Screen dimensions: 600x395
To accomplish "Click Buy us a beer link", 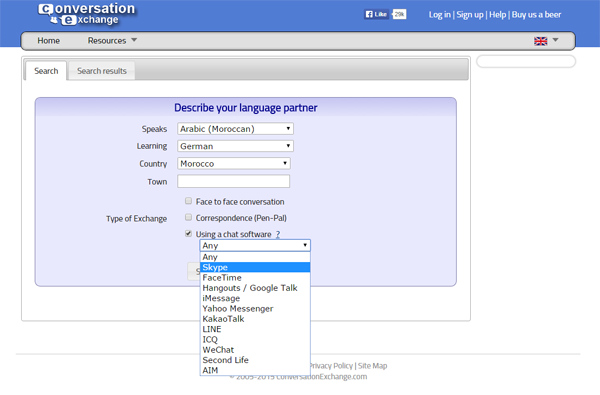I will [536, 15].
